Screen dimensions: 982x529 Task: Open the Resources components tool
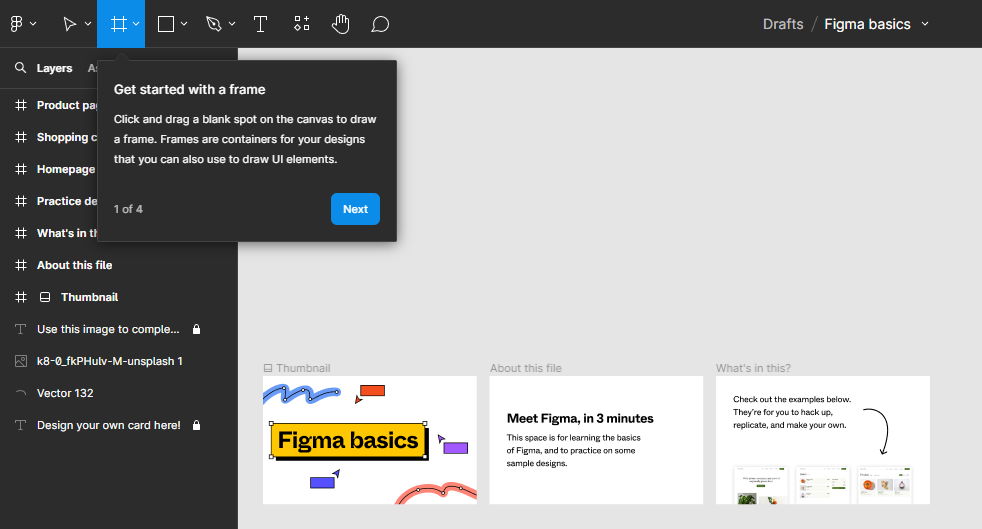point(301,23)
